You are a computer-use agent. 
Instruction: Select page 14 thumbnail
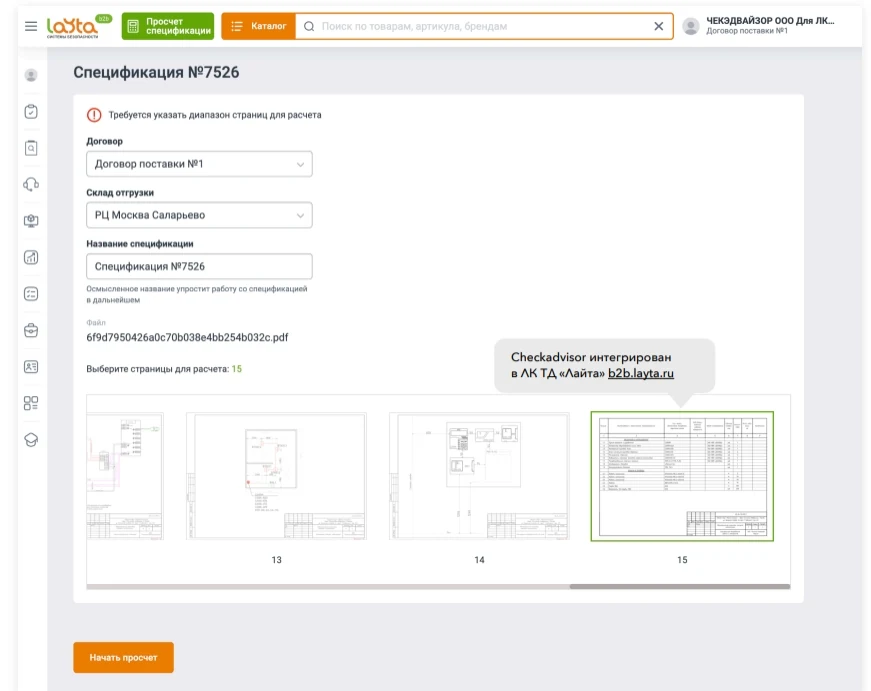click(479, 476)
